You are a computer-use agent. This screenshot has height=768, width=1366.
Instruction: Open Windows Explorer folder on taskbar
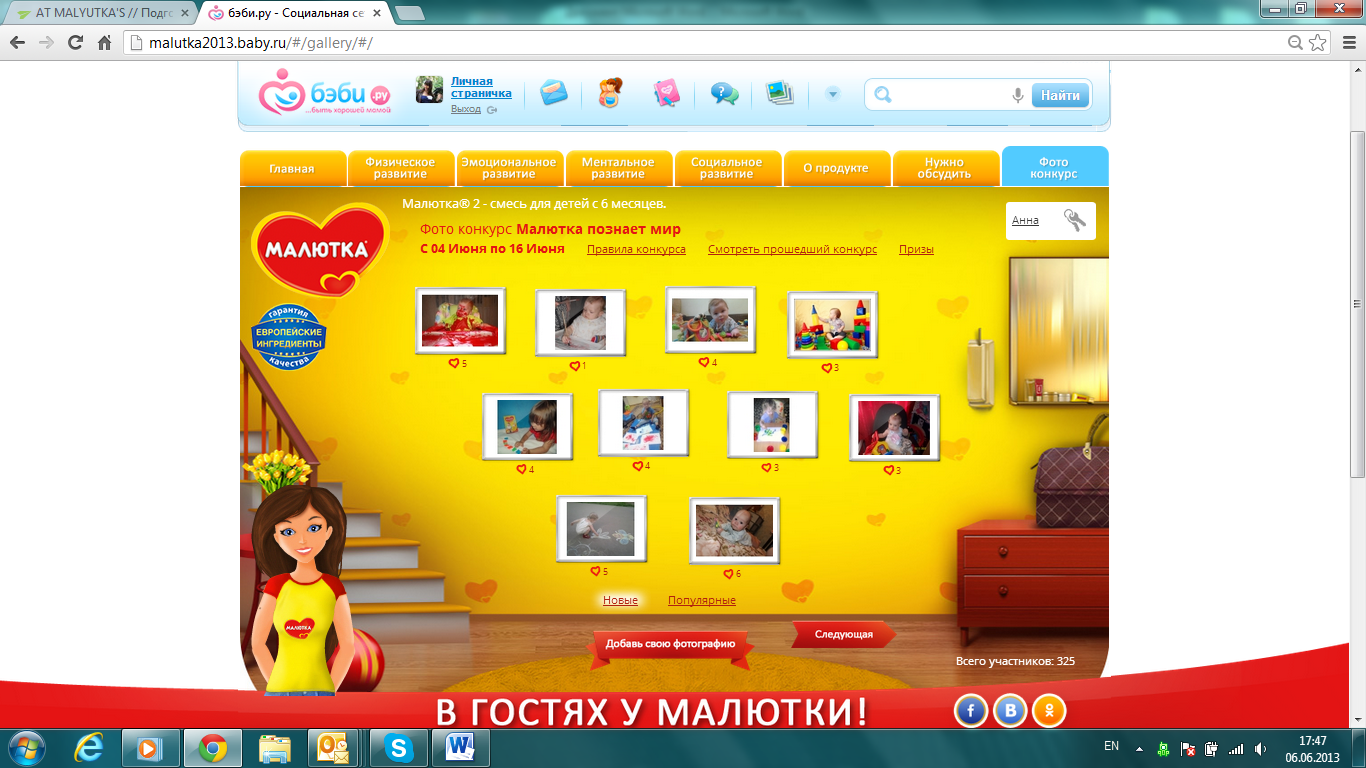coord(274,748)
